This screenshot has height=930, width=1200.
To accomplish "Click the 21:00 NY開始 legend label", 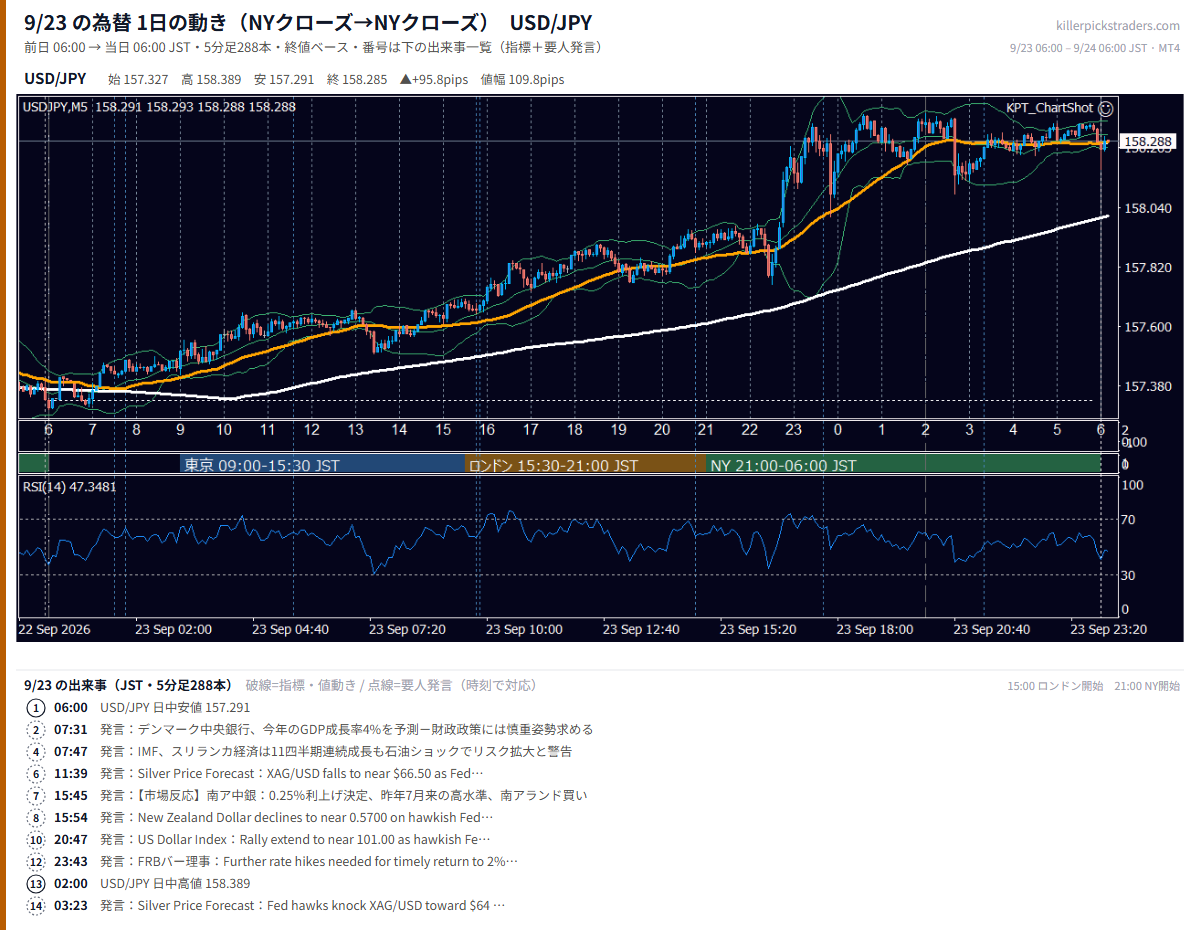I will (1147, 686).
